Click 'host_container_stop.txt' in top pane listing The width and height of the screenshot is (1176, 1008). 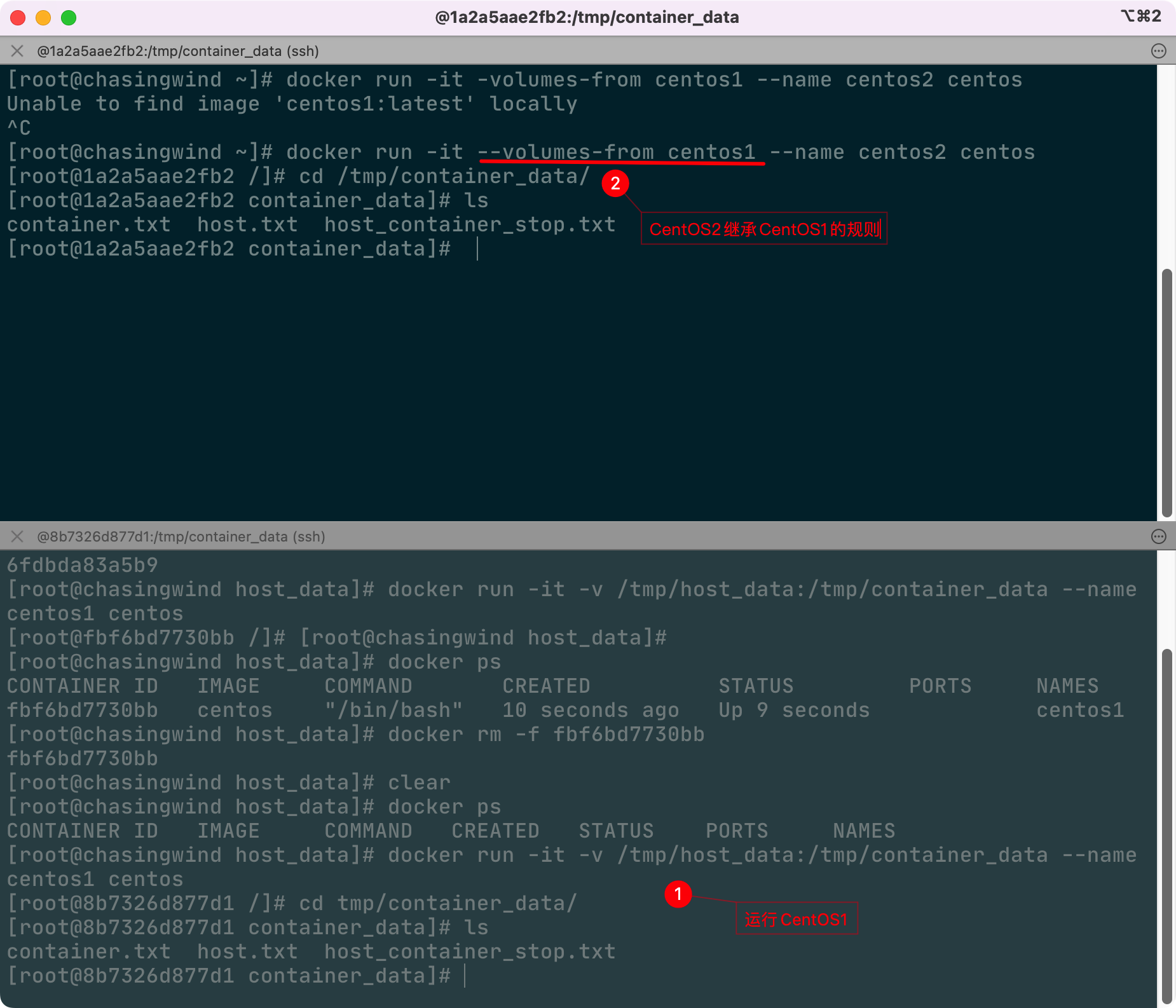(x=470, y=225)
